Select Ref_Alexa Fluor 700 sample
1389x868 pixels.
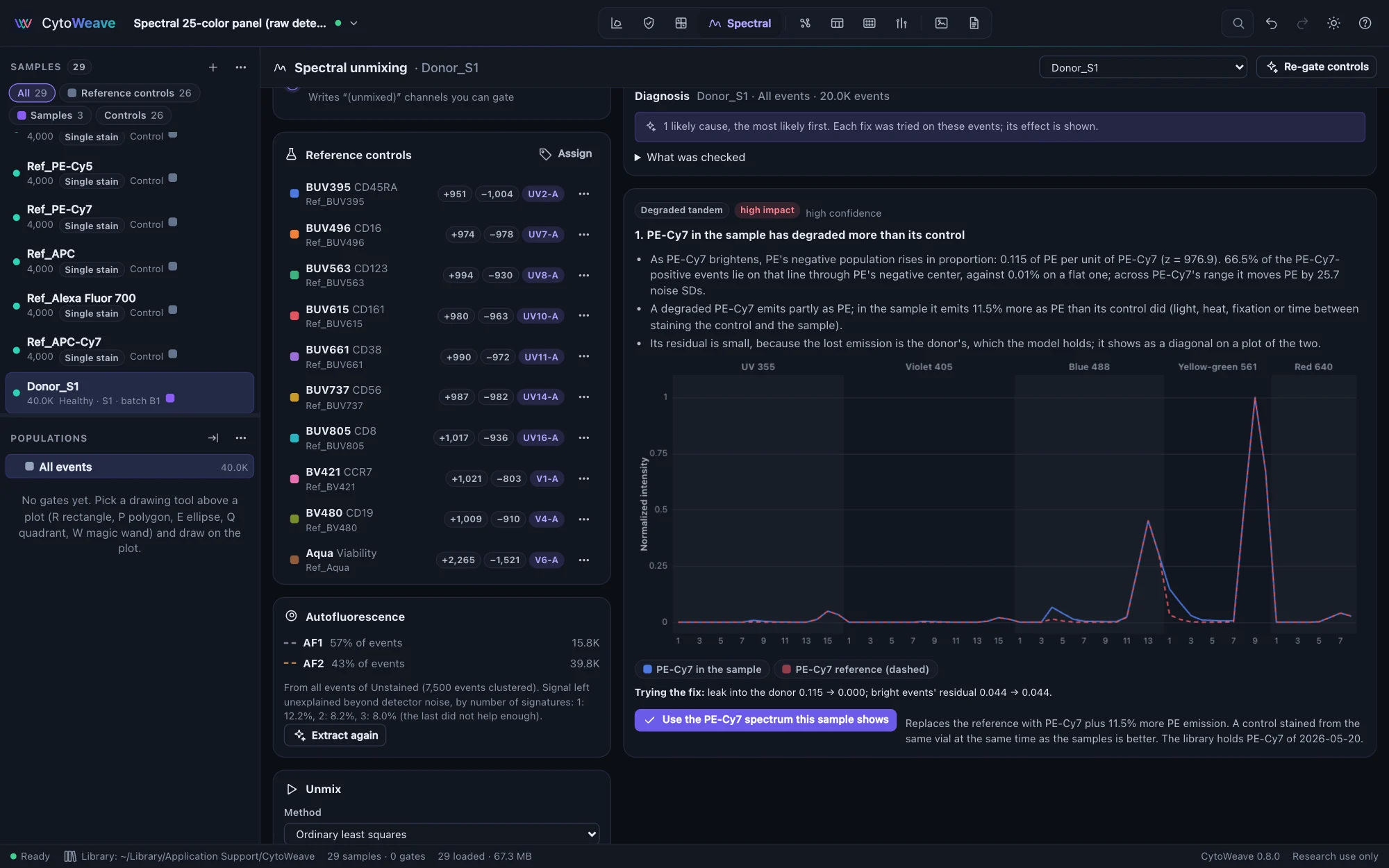129,305
